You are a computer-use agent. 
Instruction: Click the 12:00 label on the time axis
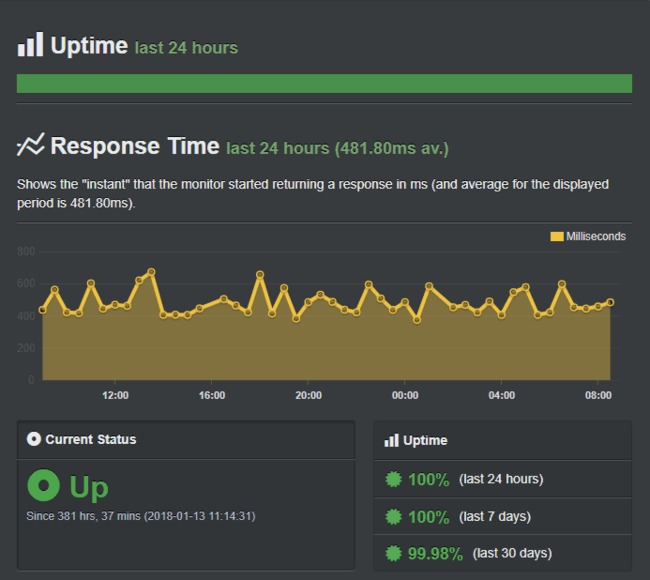point(115,396)
